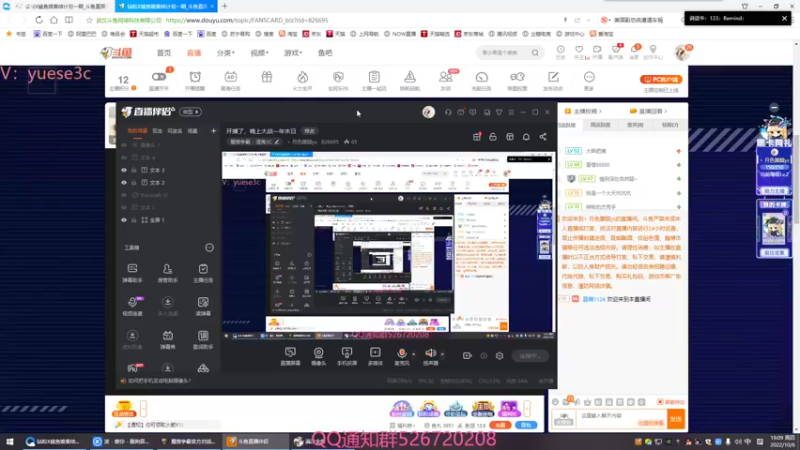Show the hidden 文本 4 source
This screenshot has width=800, height=450.
pyautogui.click(x=124, y=158)
